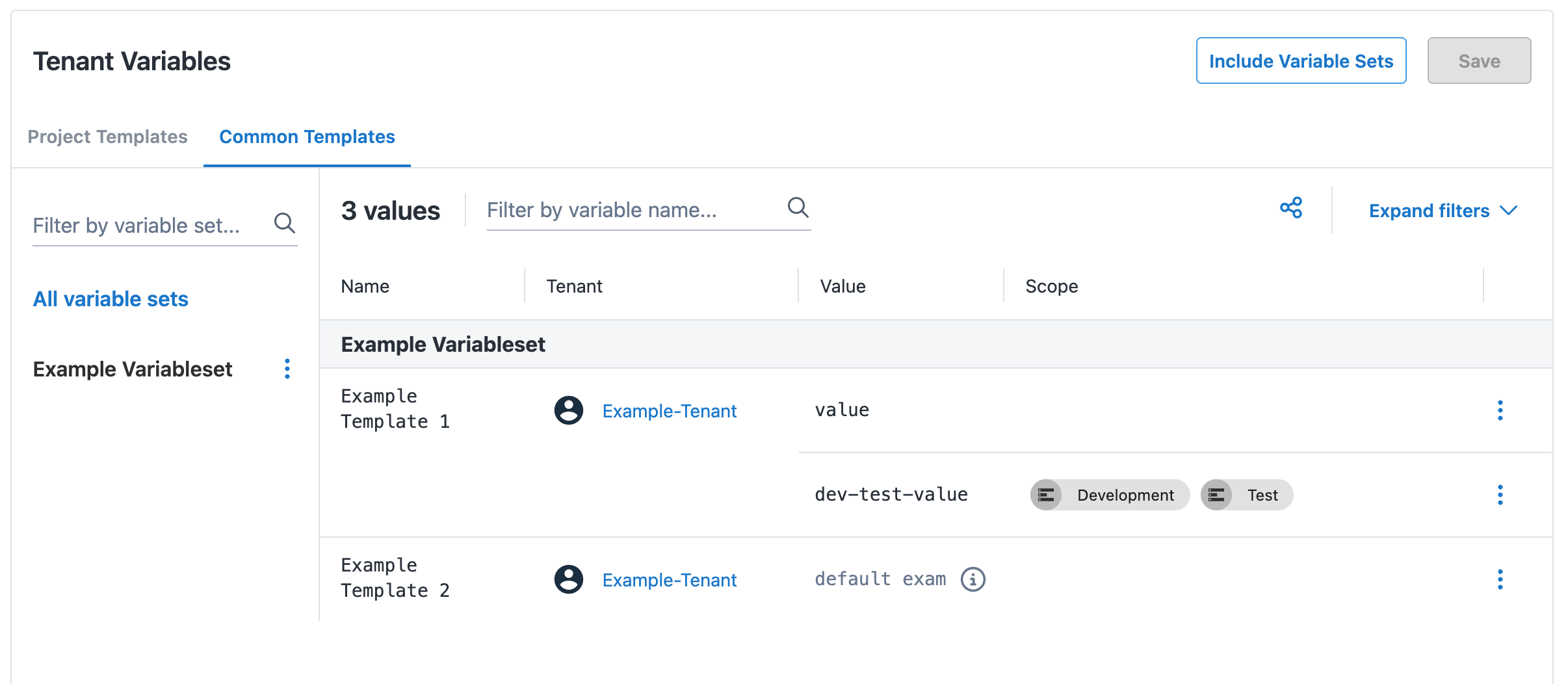
Task: Follow the Example-Tenant link for Template 2
Action: click(670, 580)
